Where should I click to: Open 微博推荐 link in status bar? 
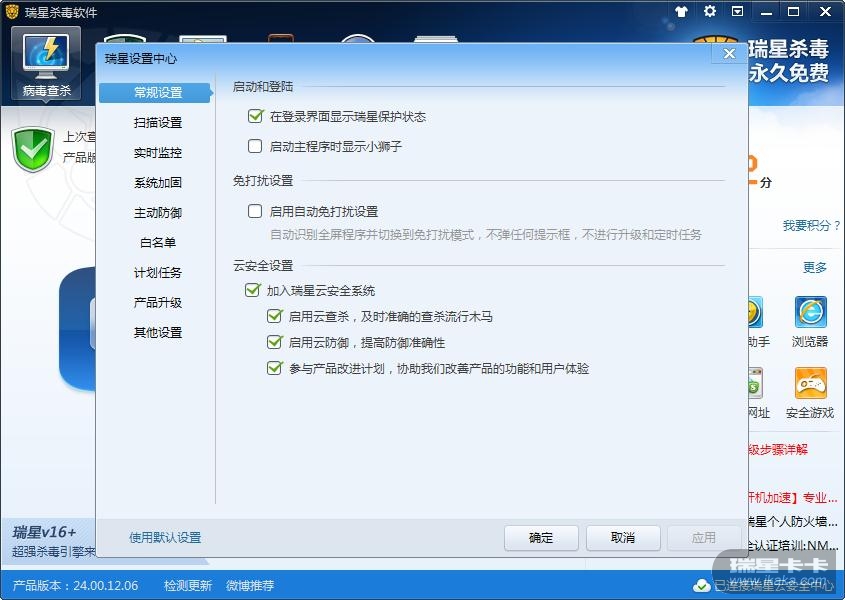click(x=250, y=585)
